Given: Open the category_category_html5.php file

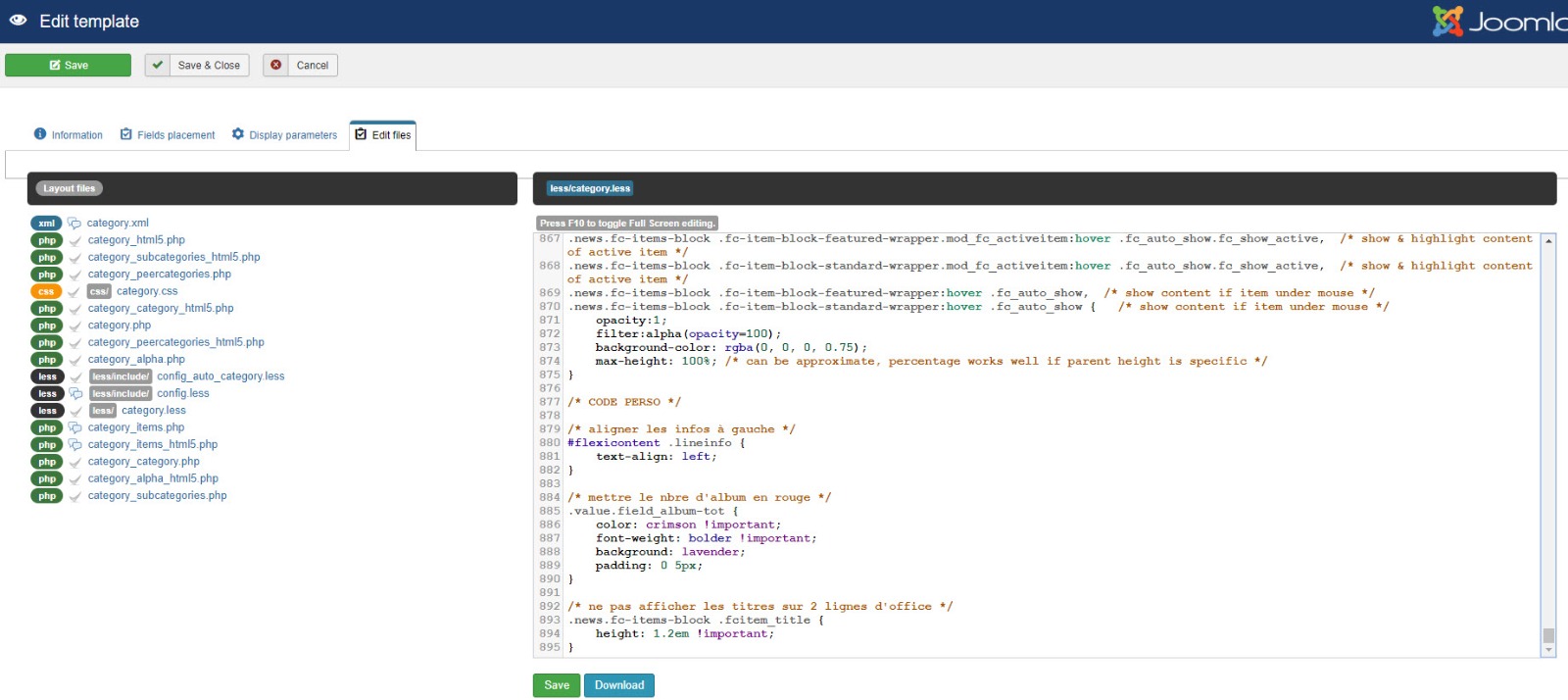Looking at the screenshot, I should pos(161,309).
